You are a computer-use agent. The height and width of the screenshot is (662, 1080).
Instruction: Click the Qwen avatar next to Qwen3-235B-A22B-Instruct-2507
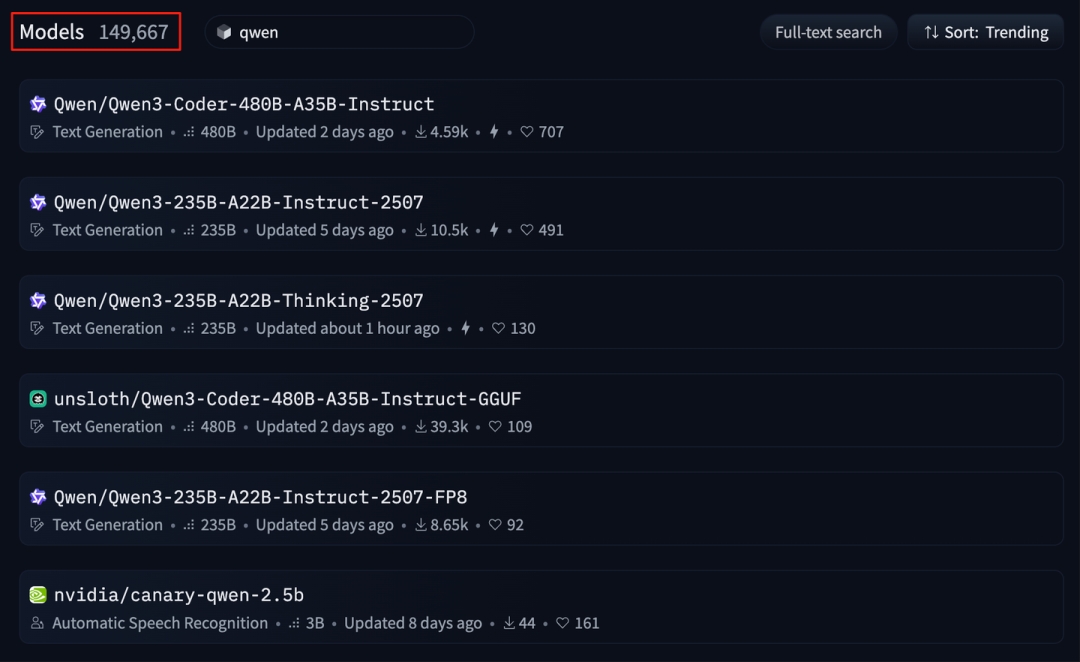pyautogui.click(x=38, y=203)
